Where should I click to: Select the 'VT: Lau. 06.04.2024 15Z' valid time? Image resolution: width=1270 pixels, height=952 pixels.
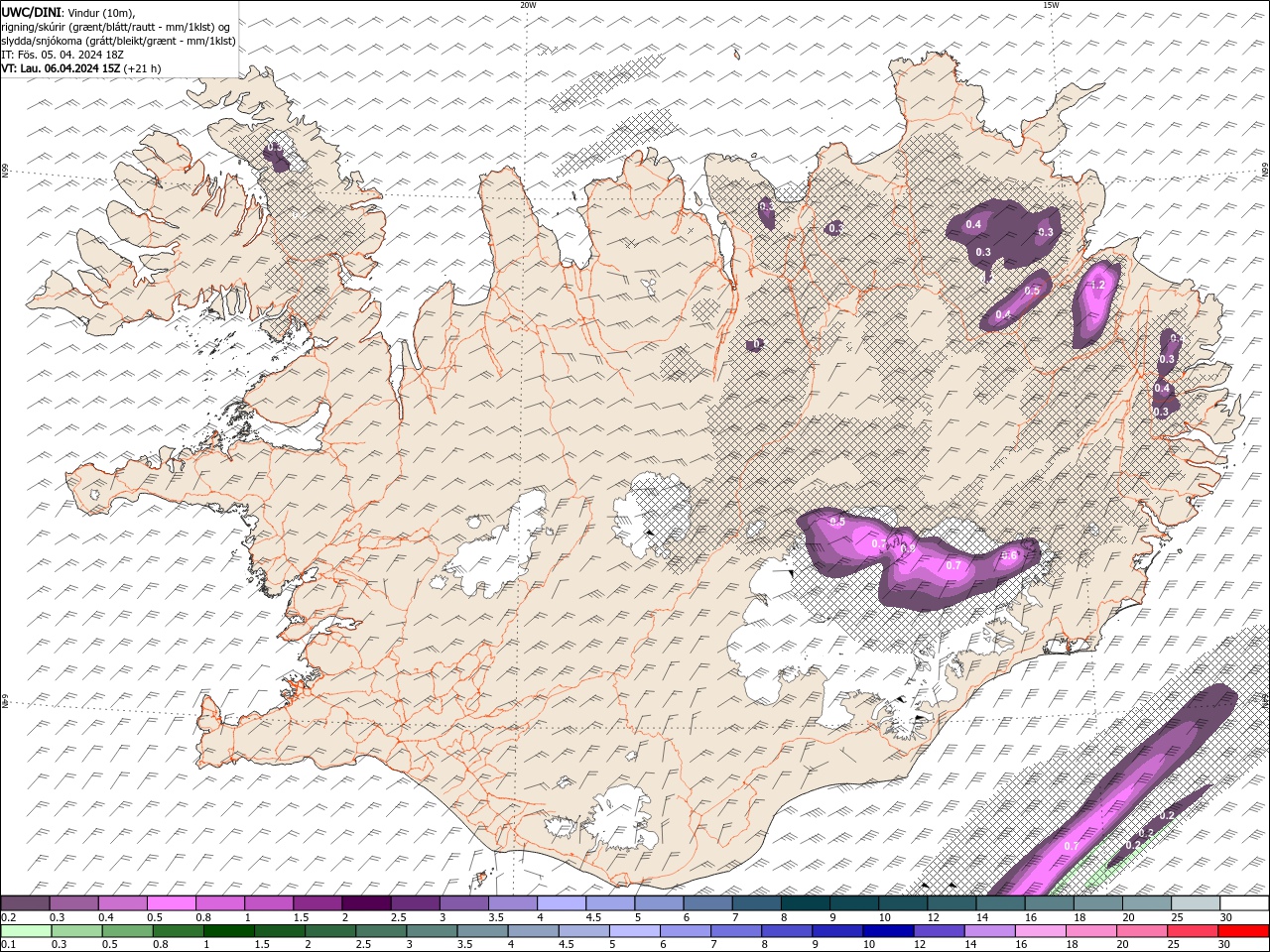pos(61,68)
